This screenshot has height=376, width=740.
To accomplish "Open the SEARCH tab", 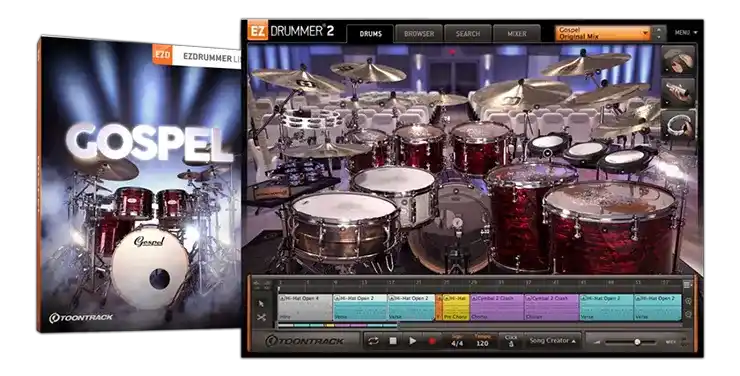I will click(468, 34).
